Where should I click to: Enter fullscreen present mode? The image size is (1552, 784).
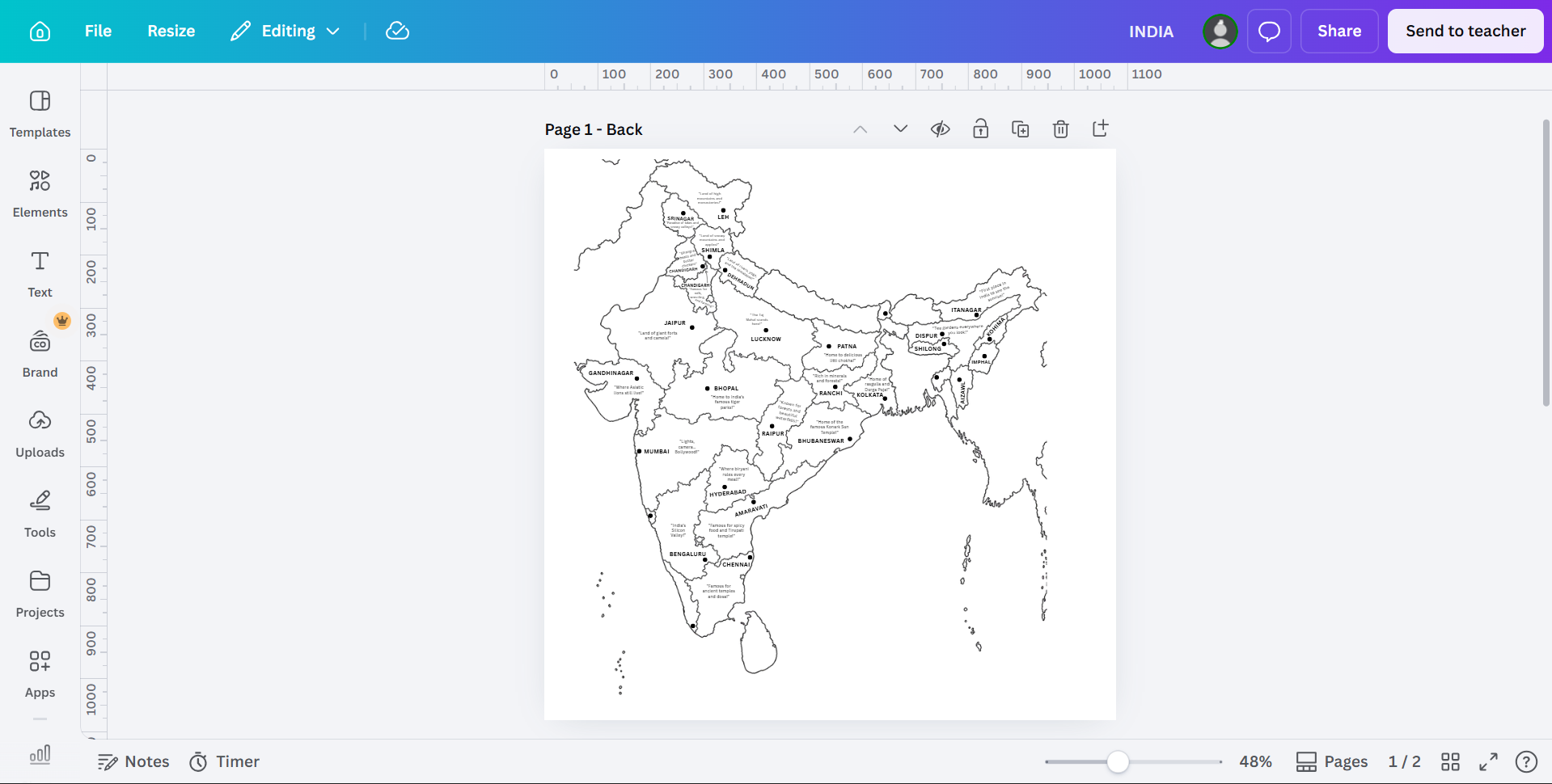(x=1488, y=761)
